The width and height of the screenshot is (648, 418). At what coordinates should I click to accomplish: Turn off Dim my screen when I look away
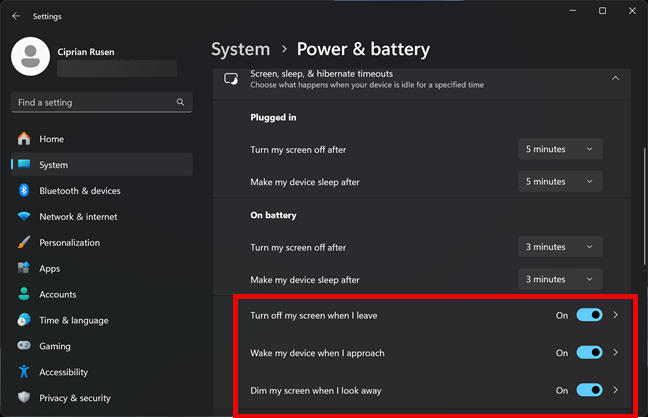589,390
